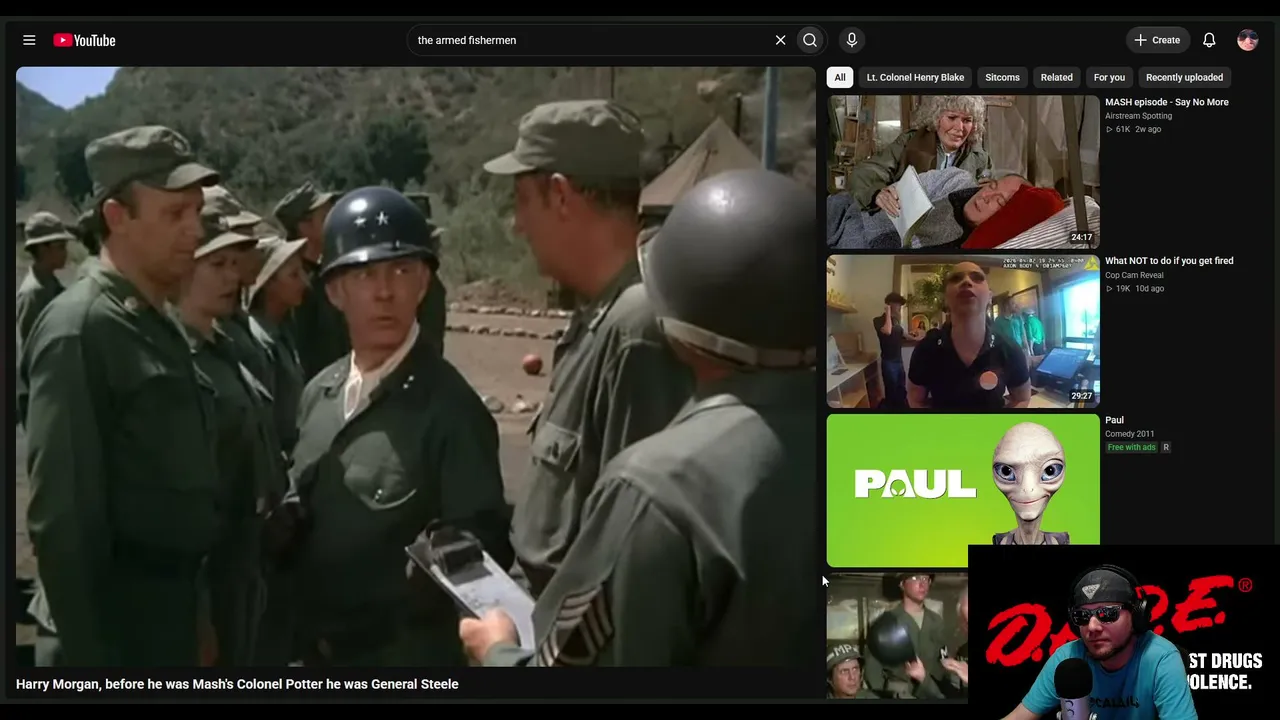Screen dimensions: 1280x720
Task: Click the 24:17 duration badge
Action: [x=1082, y=238]
